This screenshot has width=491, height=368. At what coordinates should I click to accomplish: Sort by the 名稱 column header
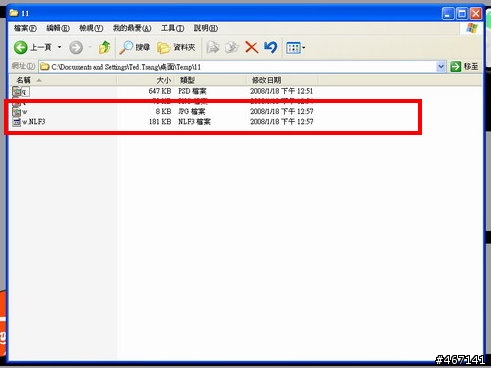(x=63, y=80)
